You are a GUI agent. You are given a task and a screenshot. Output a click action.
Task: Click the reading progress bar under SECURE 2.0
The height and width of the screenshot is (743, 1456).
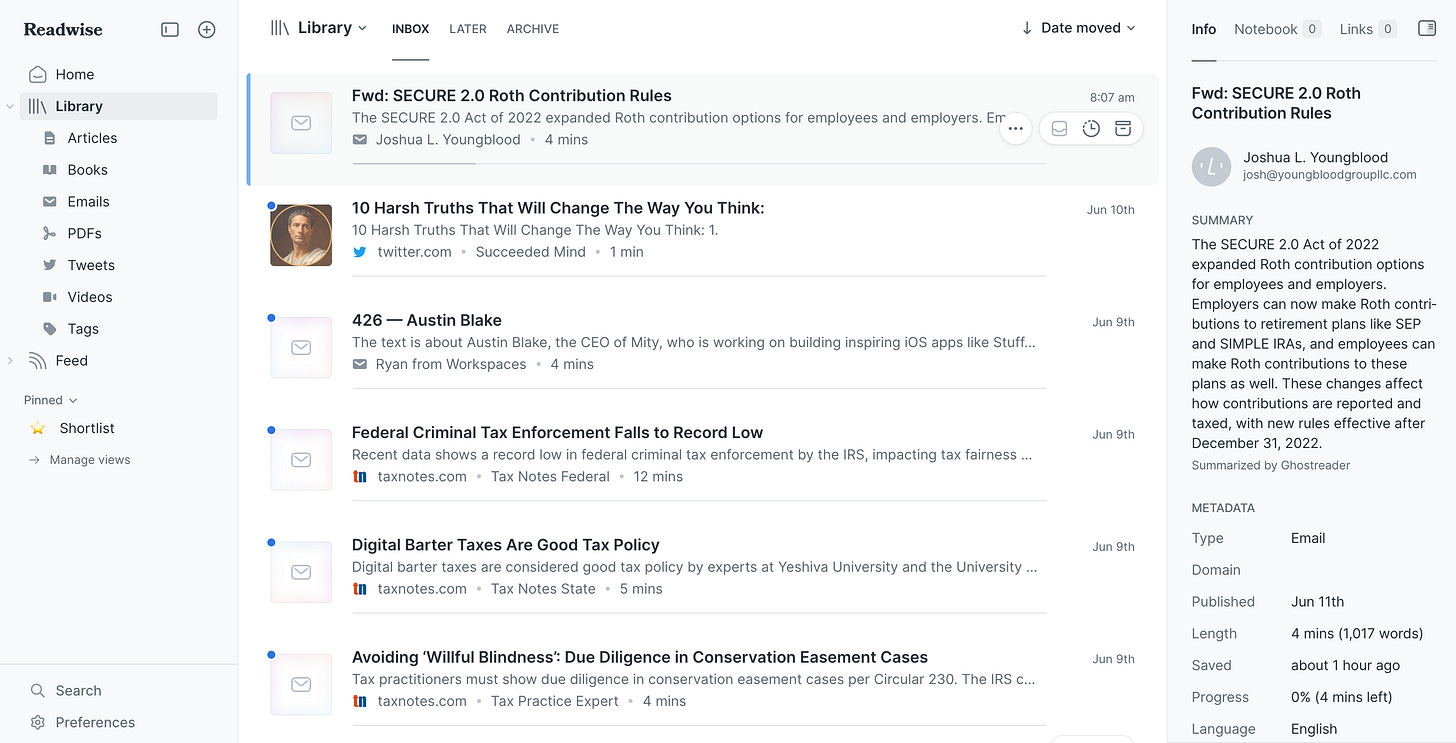pos(699,163)
